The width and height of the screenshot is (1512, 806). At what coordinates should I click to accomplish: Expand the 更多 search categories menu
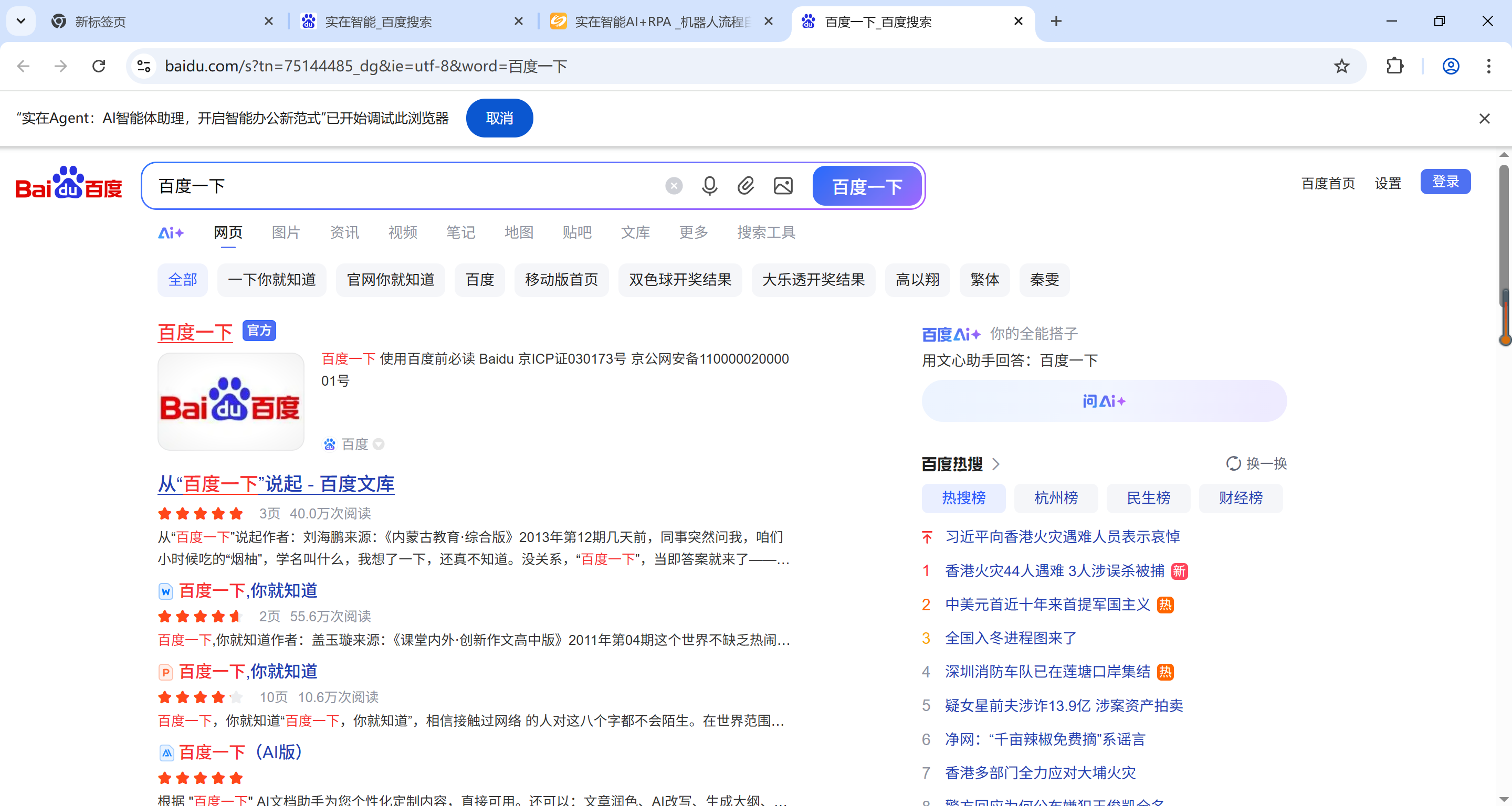coord(693,232)
